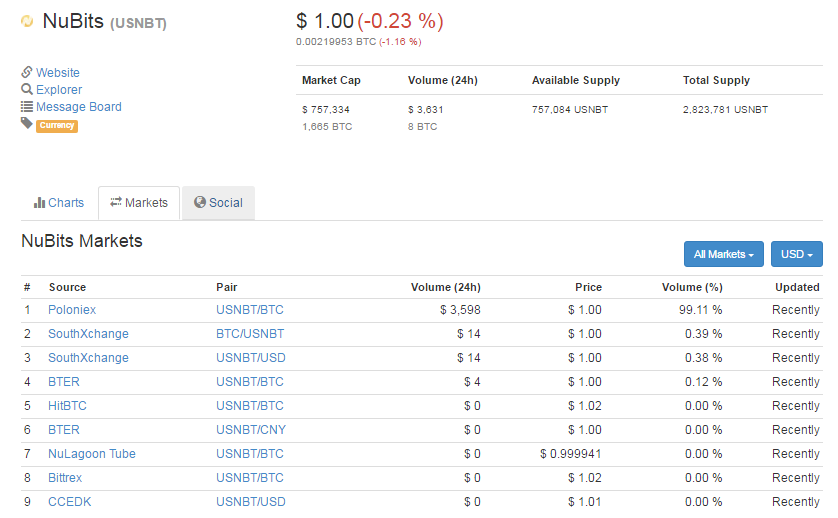This screenshot has height=518, width=838.
Task: Click the $ 0.999941 price cell
Action: 571,454
